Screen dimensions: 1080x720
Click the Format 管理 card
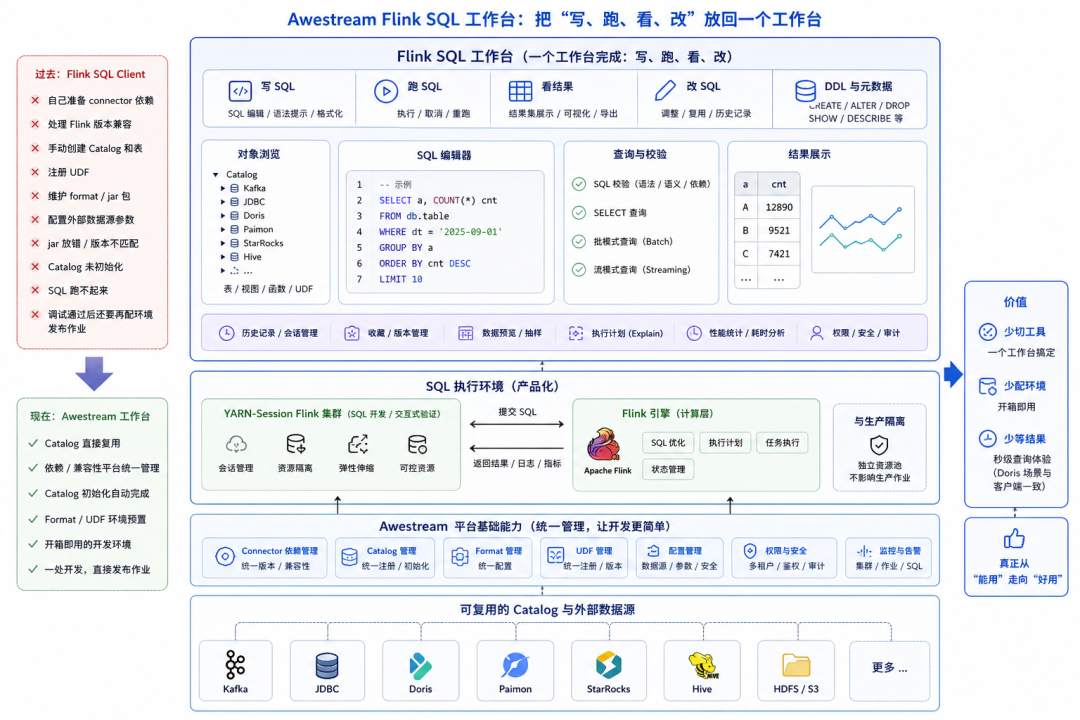coord(488,557)
